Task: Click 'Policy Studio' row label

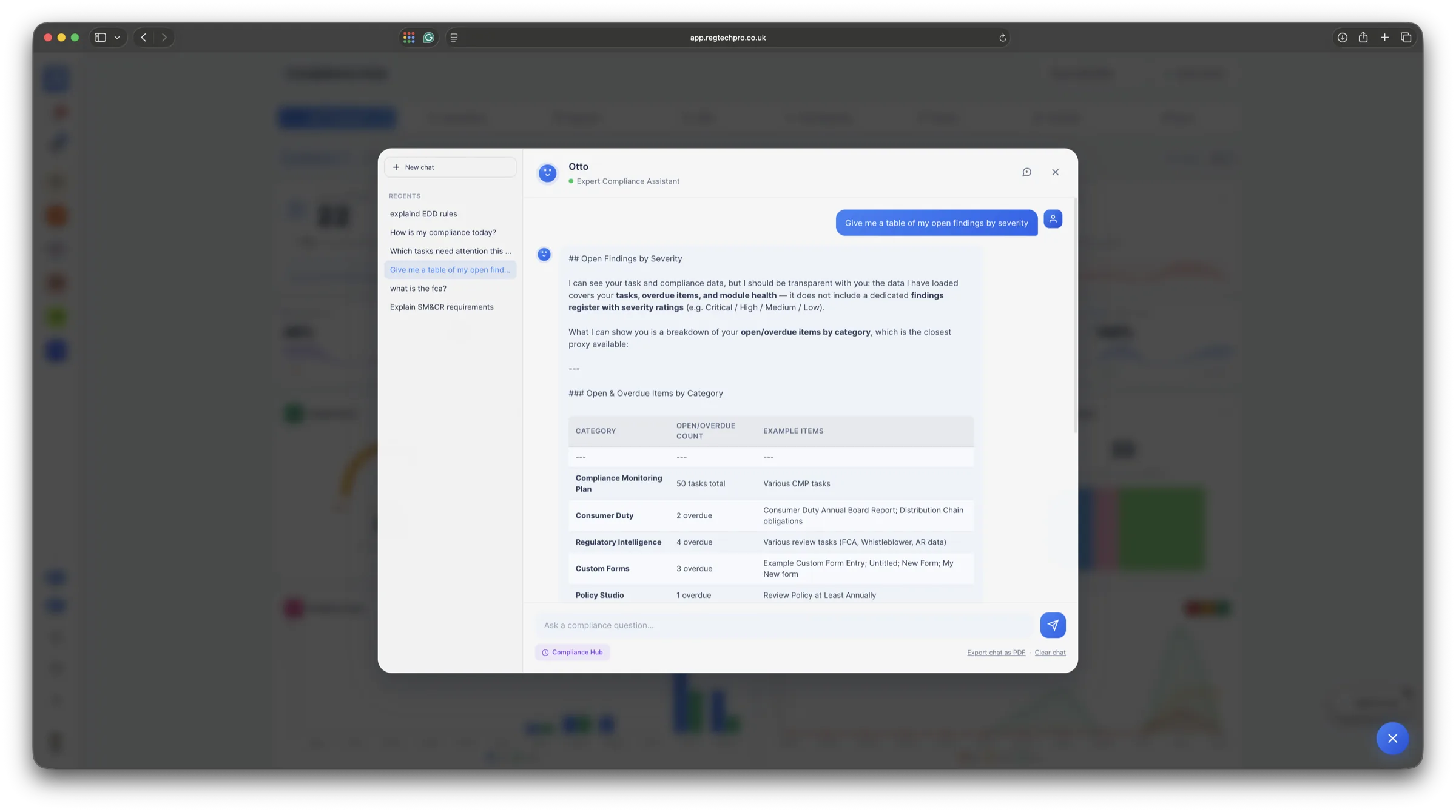Action: coord(599,595)
